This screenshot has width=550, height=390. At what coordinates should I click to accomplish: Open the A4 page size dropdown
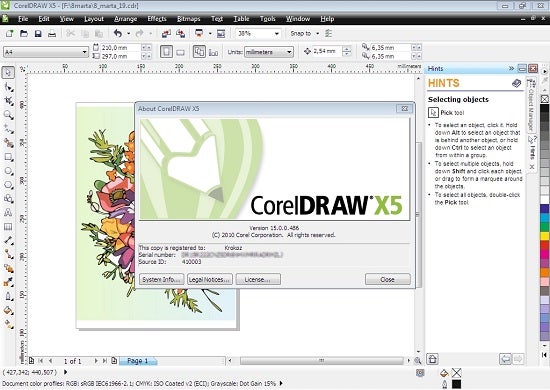[84, 52]
